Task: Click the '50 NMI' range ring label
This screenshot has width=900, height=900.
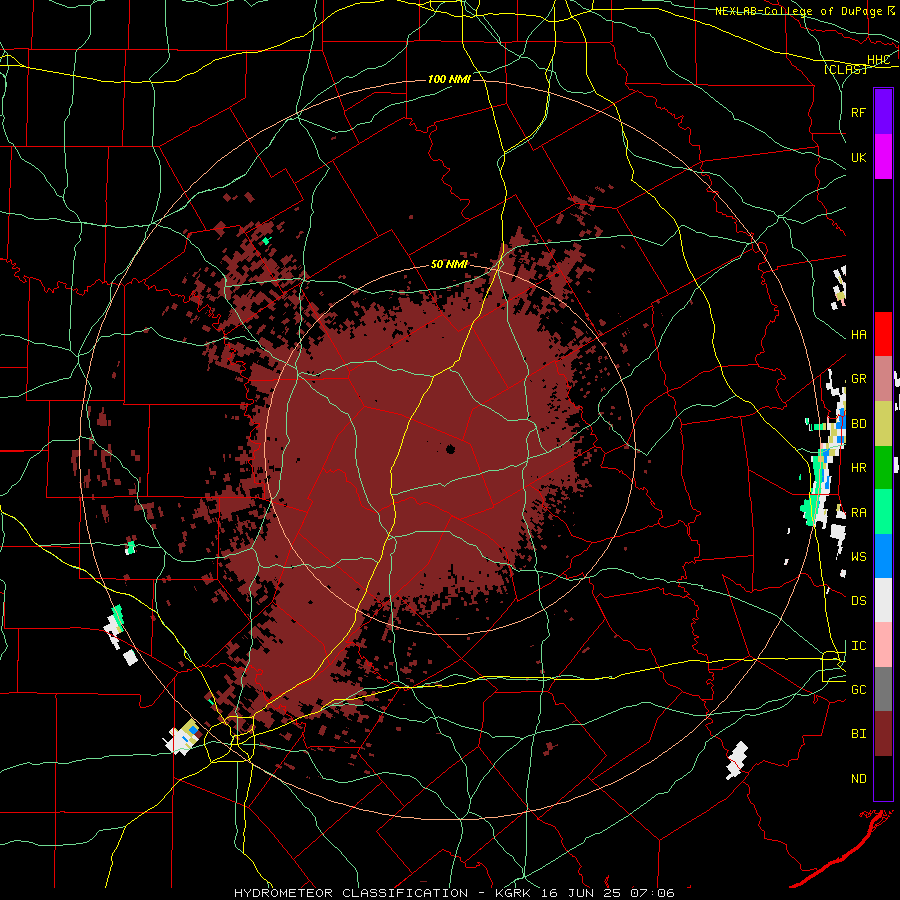Action: click(x=449, y=264)
